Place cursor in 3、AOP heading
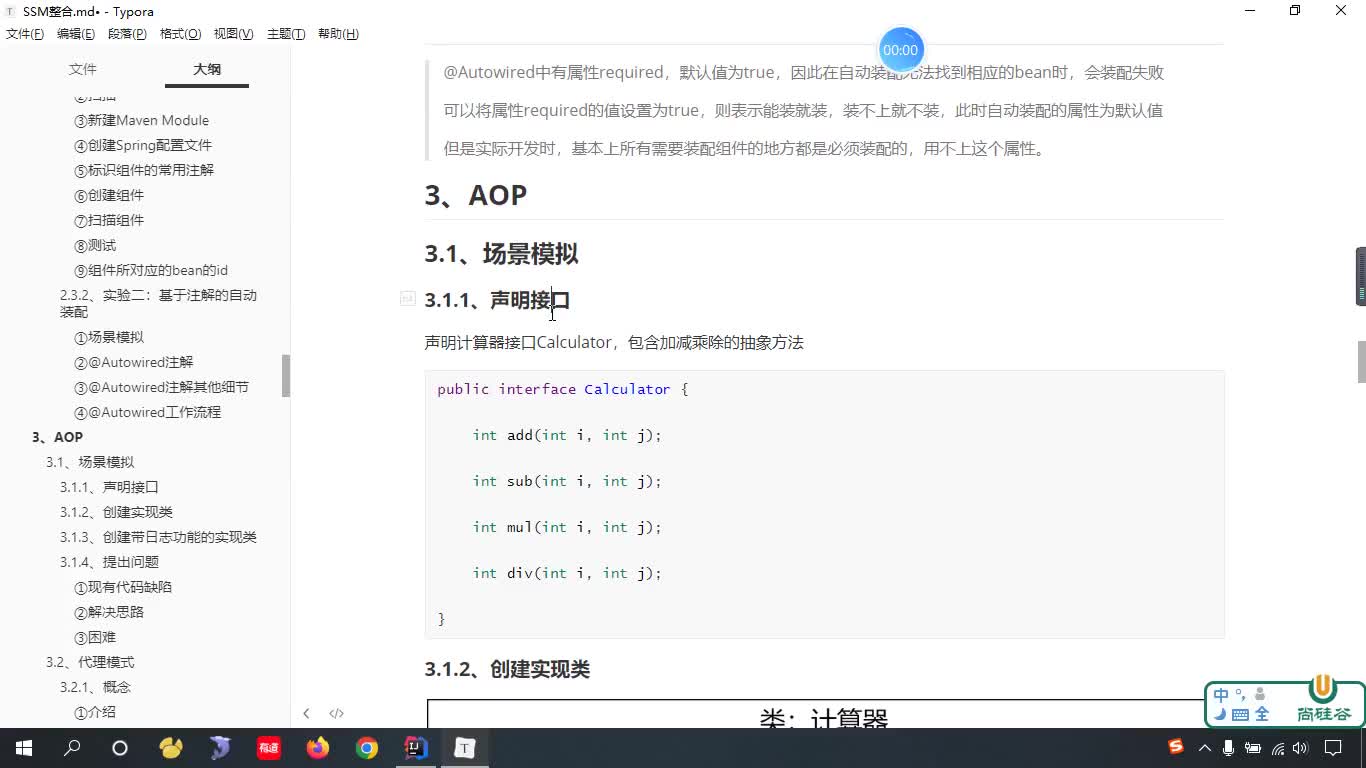The height and width of the screenshot is (768, 1366). [476, 195]
